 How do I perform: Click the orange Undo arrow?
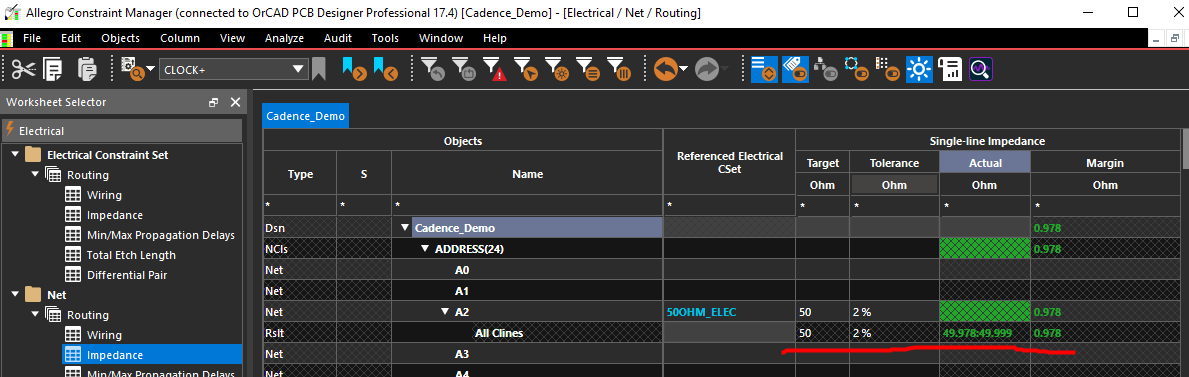[665, 69]
